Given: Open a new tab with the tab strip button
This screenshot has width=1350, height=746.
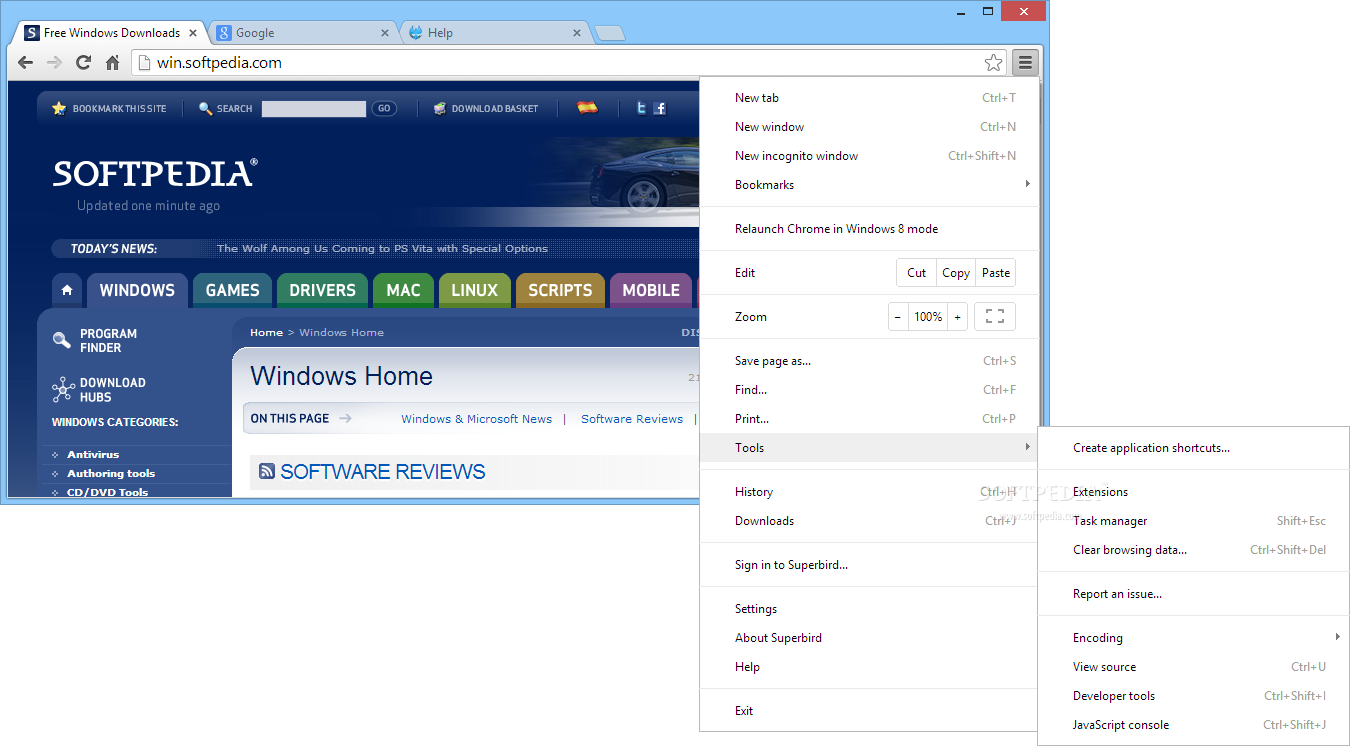Looking at the screenshot, I should click(x=610, y=33).
